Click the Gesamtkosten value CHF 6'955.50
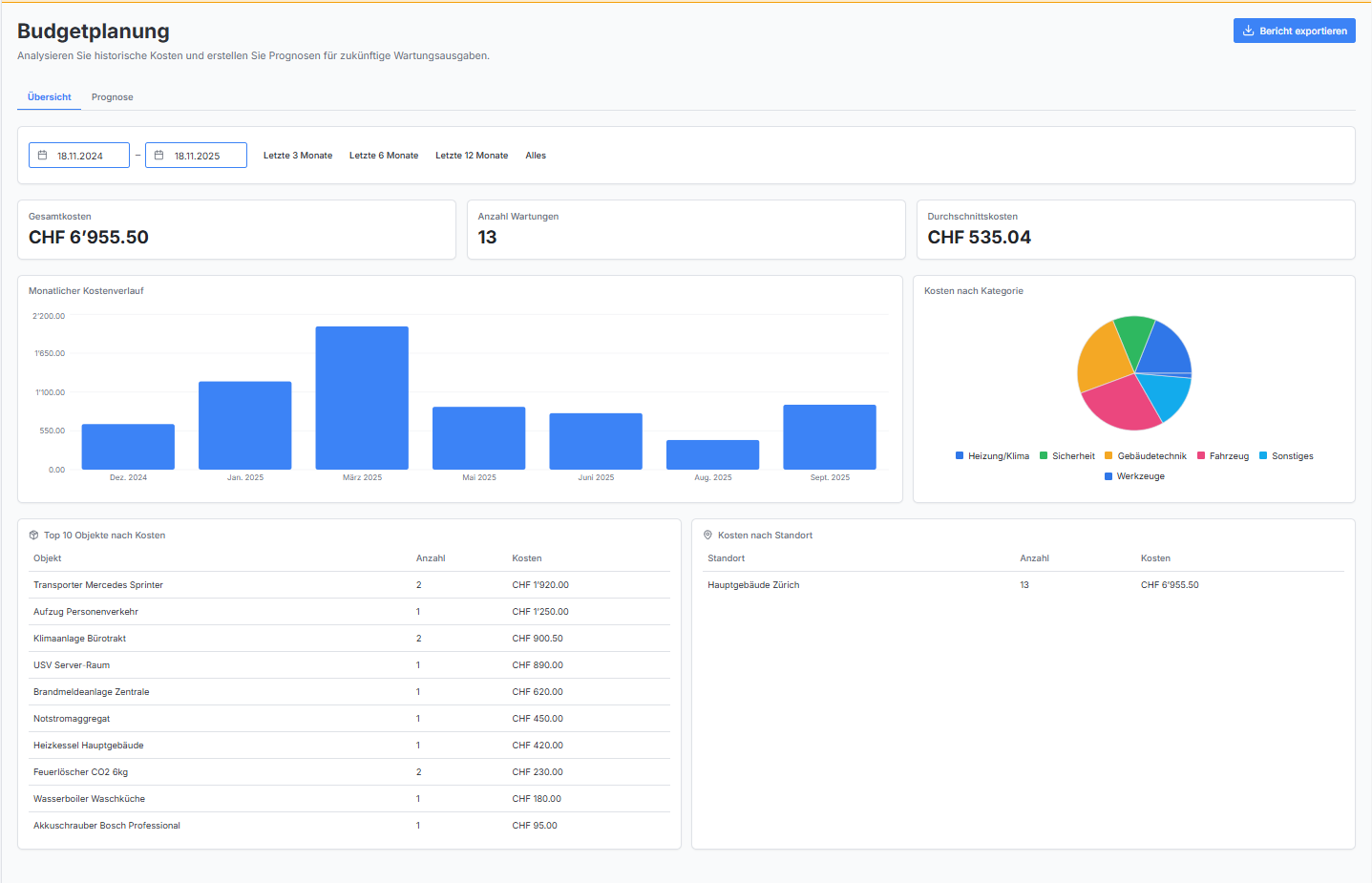Image resolution: width=1372 pixels, height=883 pixels. pyautogui.click(x=89, y=237)
